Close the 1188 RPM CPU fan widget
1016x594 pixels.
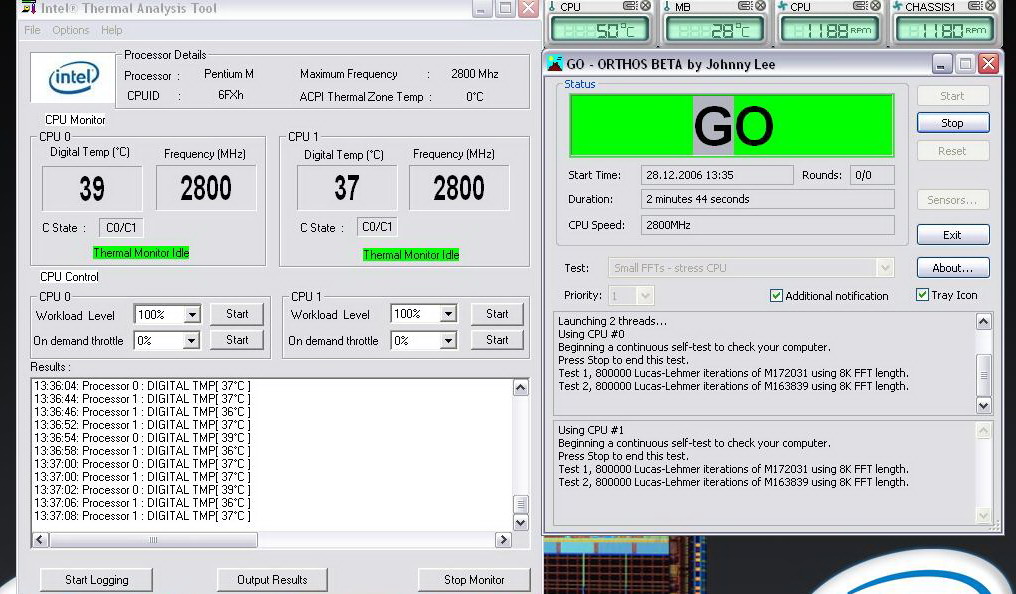875,6
